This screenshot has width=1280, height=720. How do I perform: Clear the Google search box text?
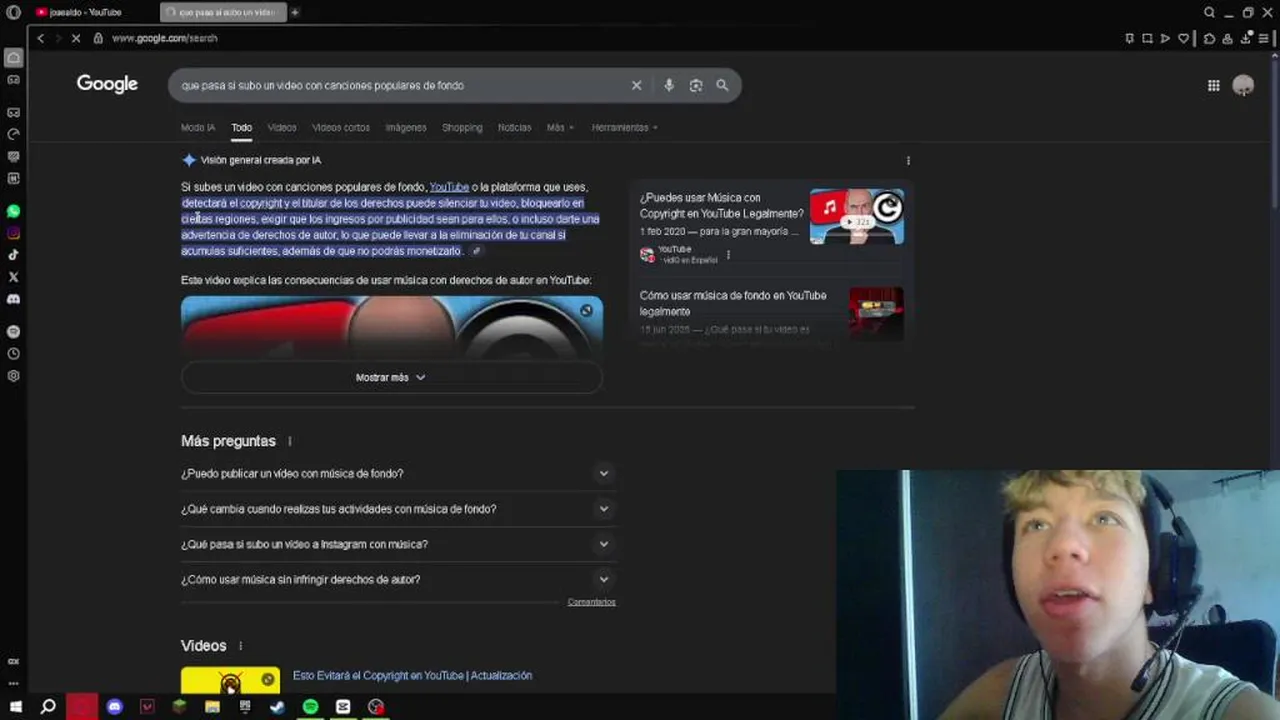pos(636,85)
